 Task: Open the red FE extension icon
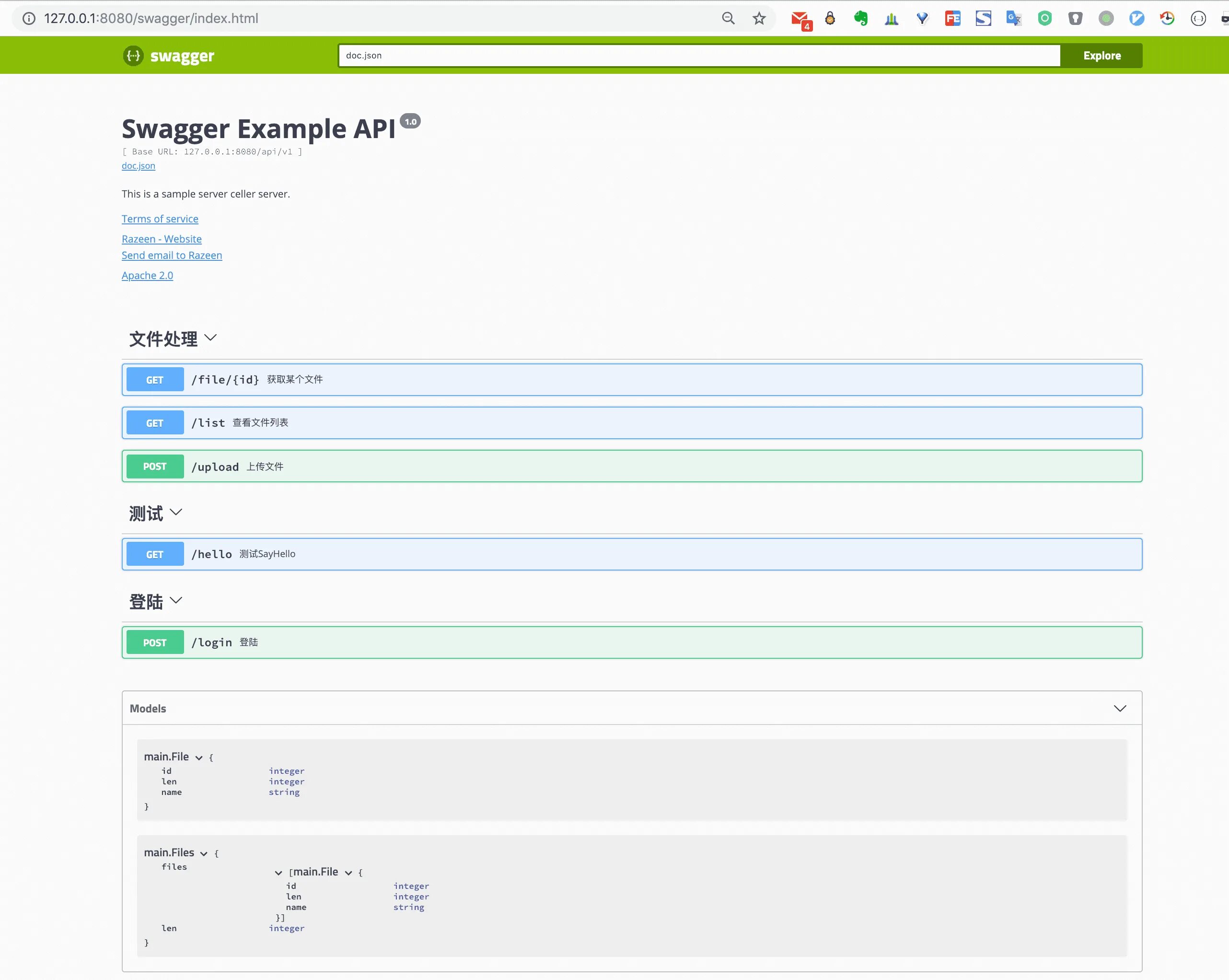(x=952, y=18)
